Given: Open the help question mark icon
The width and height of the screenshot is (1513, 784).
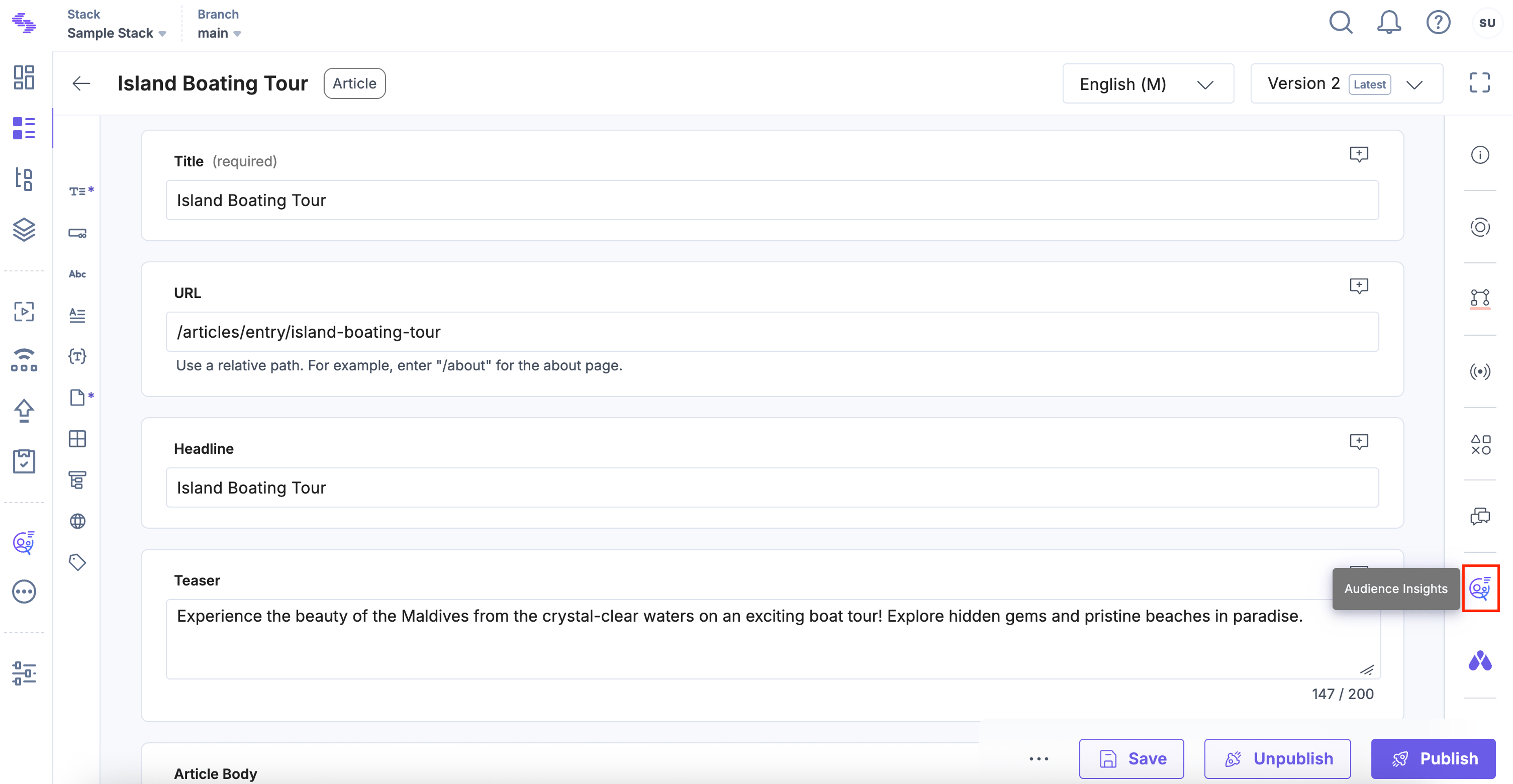Looking at the screenshot, I should [x=1439, y=23].
